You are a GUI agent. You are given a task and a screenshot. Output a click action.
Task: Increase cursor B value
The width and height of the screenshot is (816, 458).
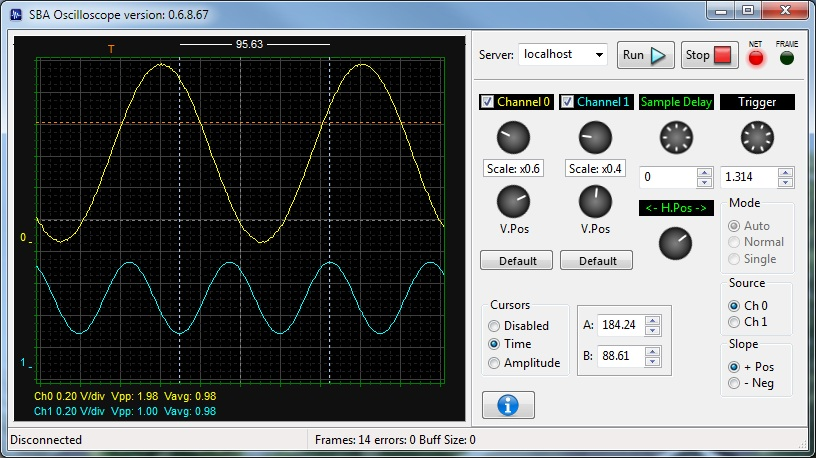point(653,352)
